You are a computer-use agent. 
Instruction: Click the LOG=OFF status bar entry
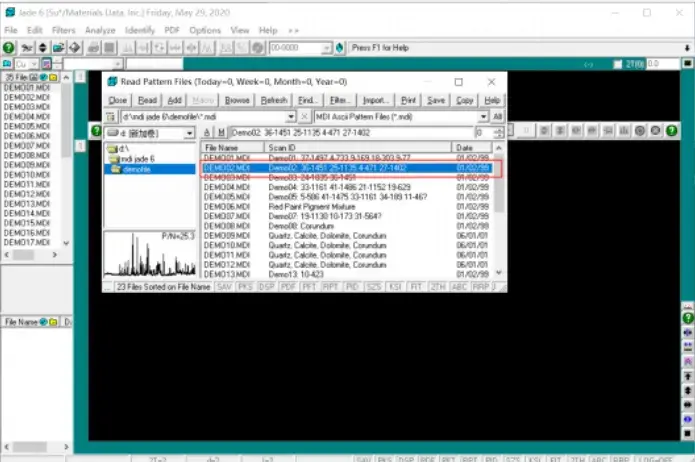[656, 459]
